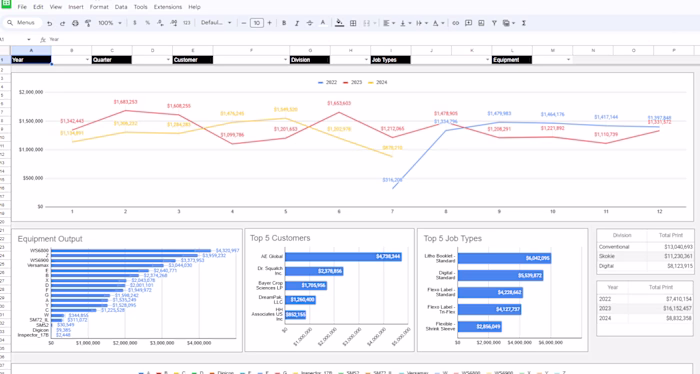
Task: Open the Default font dropdown
Action: tap(216, 23)
